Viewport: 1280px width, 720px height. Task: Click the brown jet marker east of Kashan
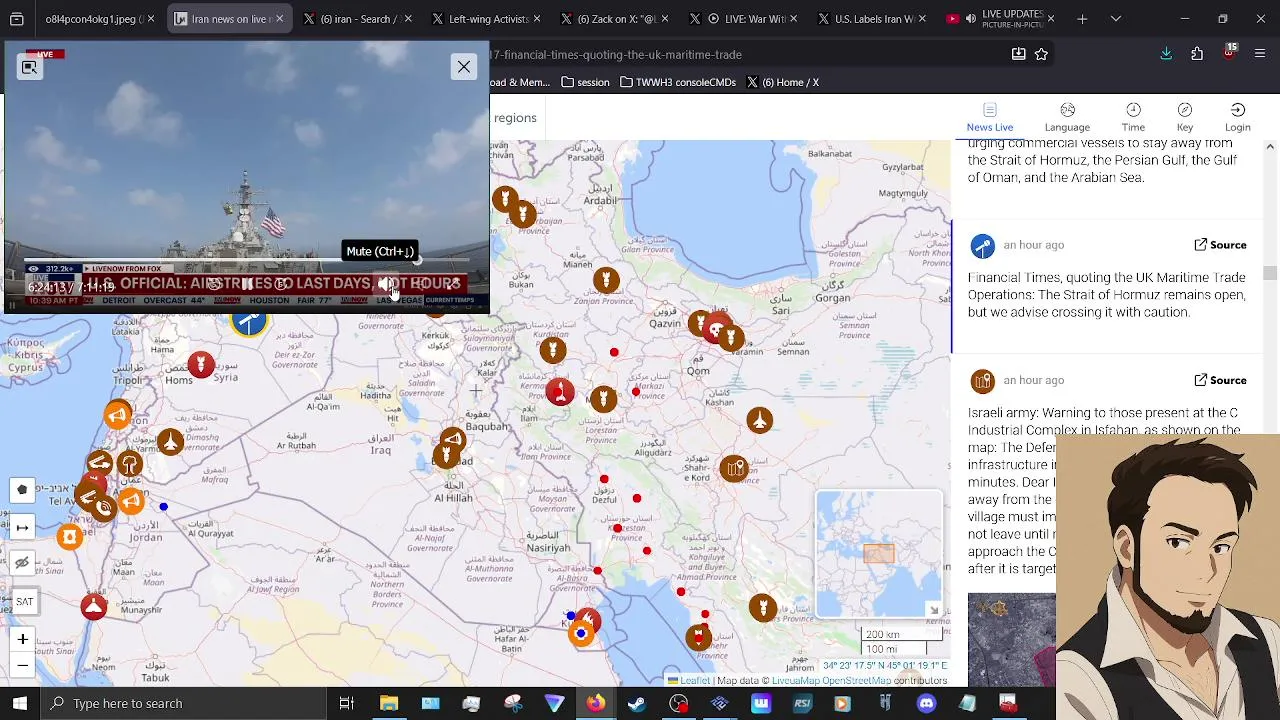(x=759, y=420)
